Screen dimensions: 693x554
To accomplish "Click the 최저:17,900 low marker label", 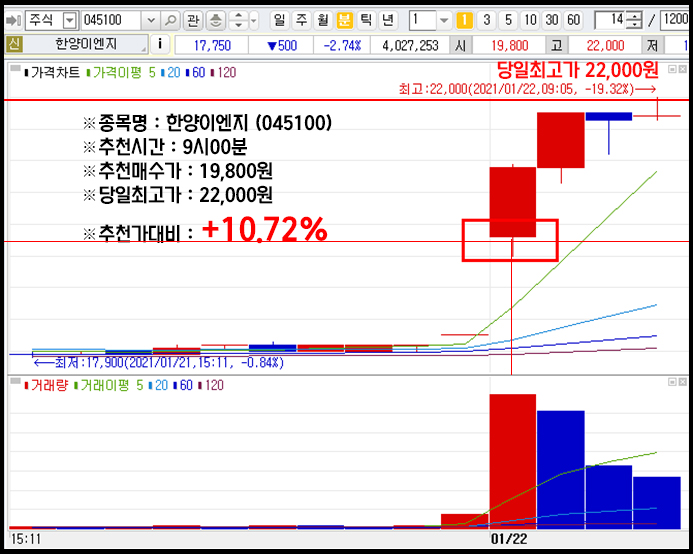I will [x=159, y=363].
